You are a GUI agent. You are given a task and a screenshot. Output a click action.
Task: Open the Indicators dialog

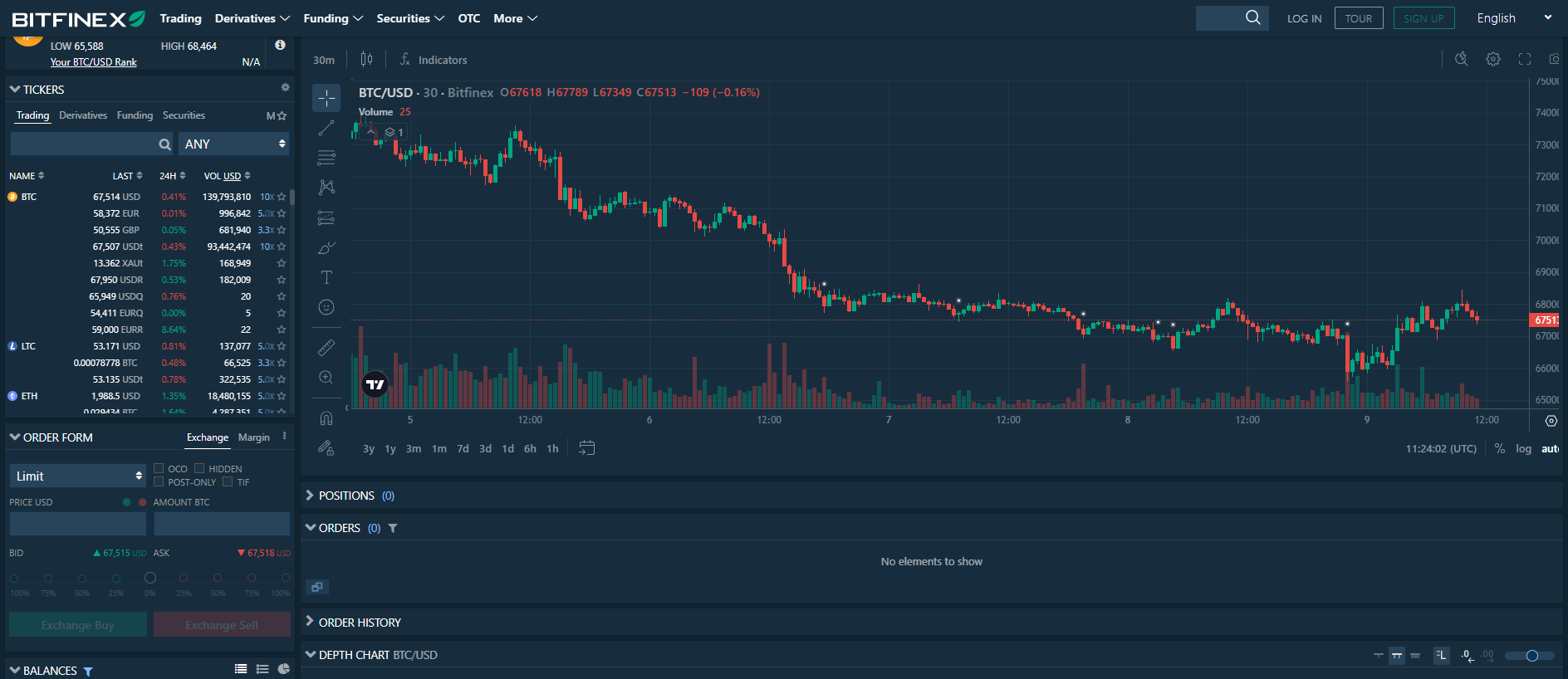[434, 60]
